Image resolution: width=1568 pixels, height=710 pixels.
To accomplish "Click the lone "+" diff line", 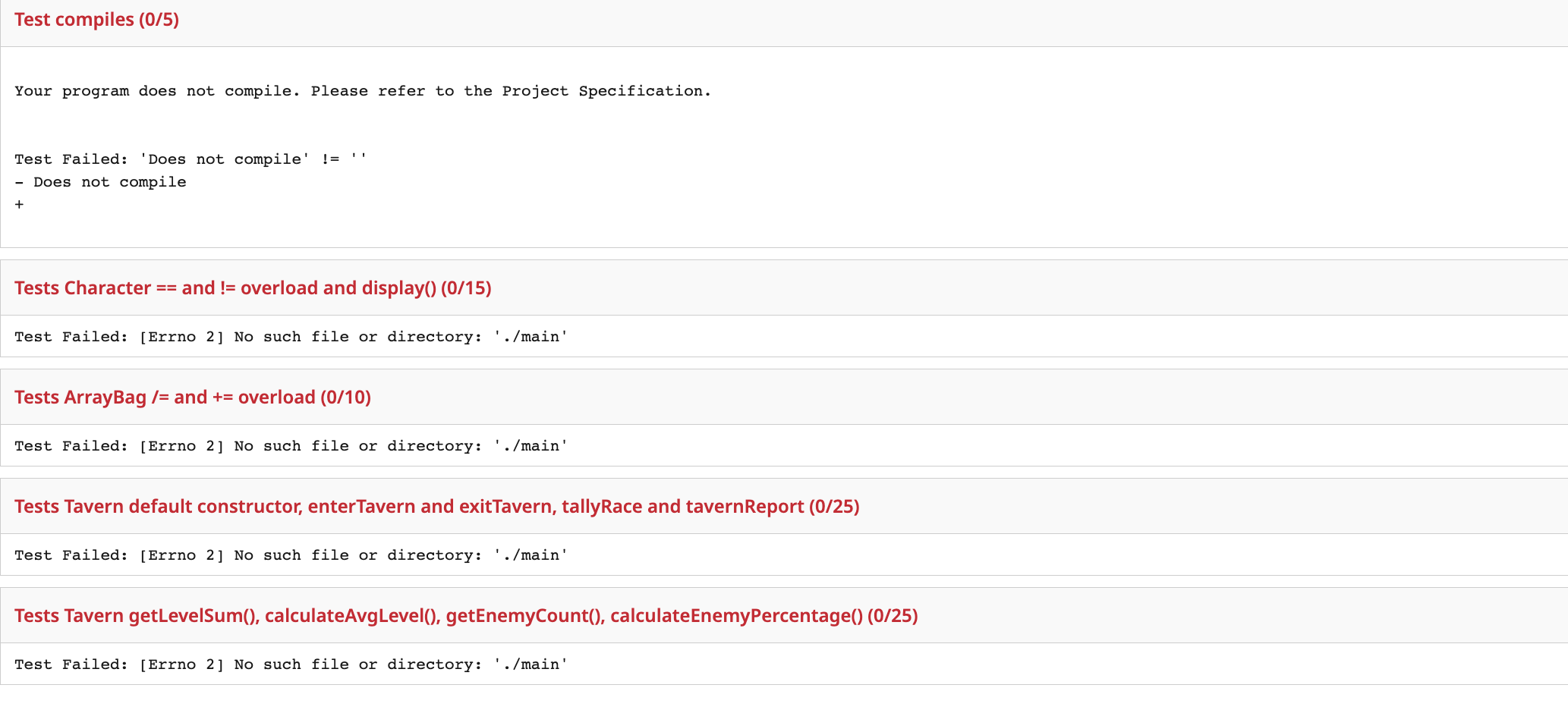I will (x=19, y=205).
